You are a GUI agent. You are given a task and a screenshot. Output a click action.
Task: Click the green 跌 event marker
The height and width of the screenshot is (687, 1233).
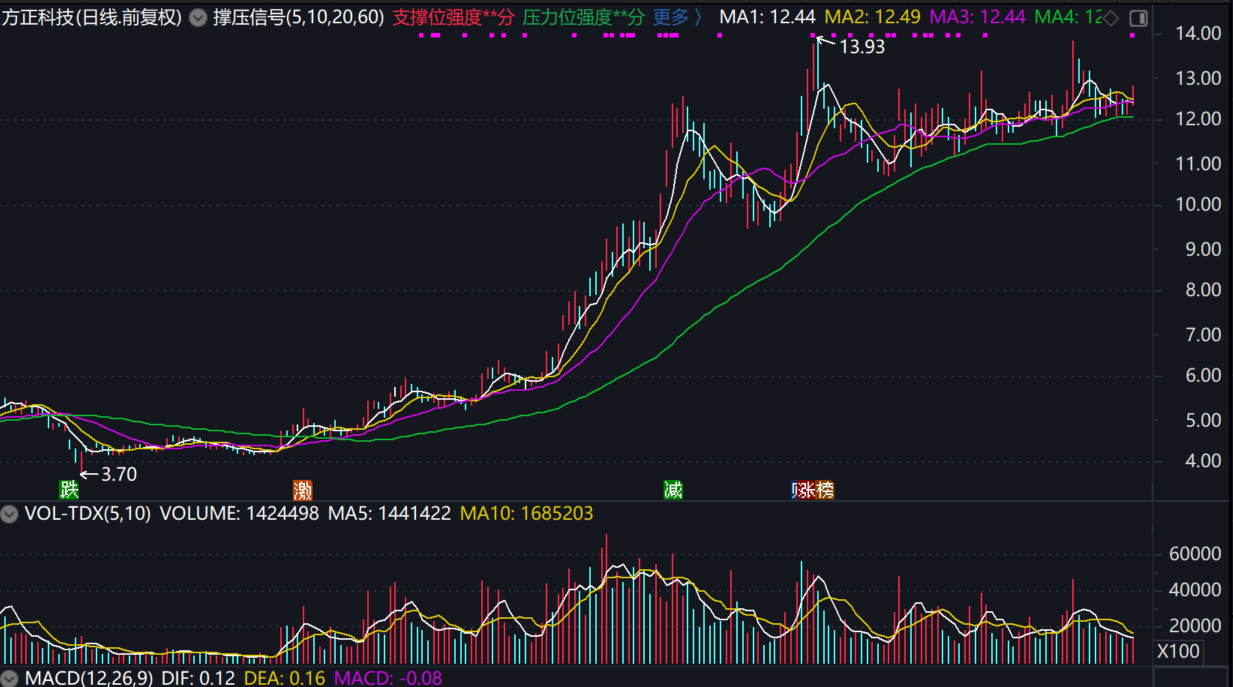click(68, 490)
